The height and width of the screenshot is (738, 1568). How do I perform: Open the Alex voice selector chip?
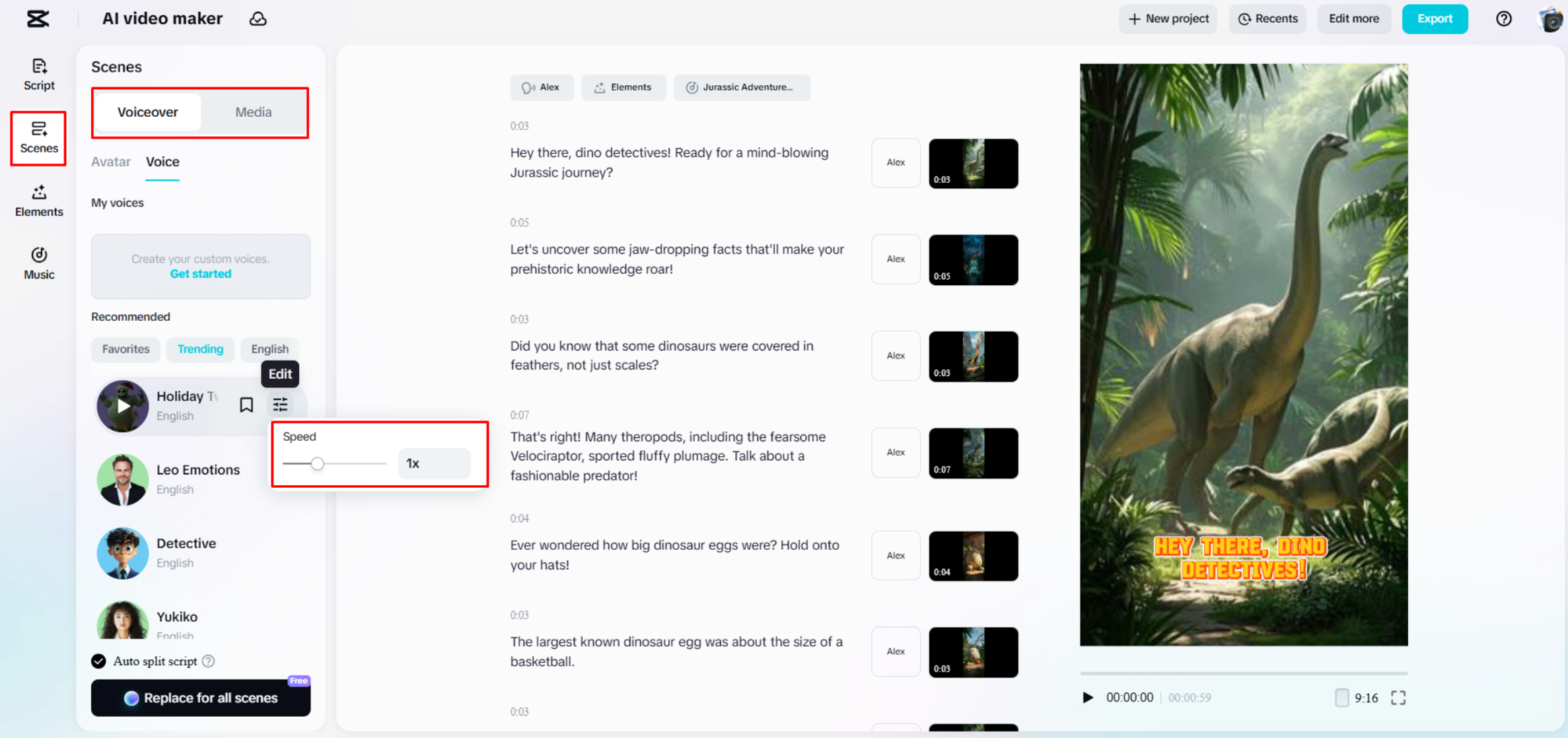tap(541, 88)
